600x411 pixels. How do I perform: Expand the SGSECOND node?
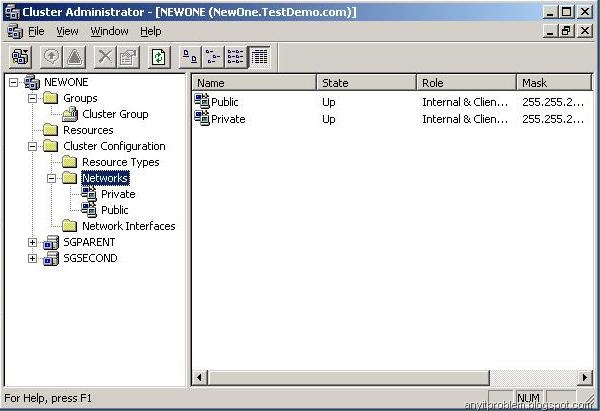pos(33,258)
